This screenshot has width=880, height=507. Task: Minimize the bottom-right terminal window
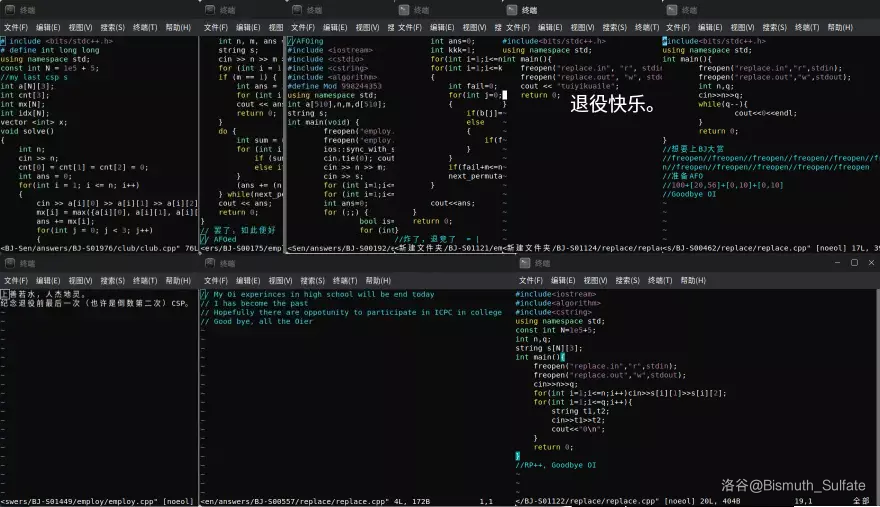838,263
